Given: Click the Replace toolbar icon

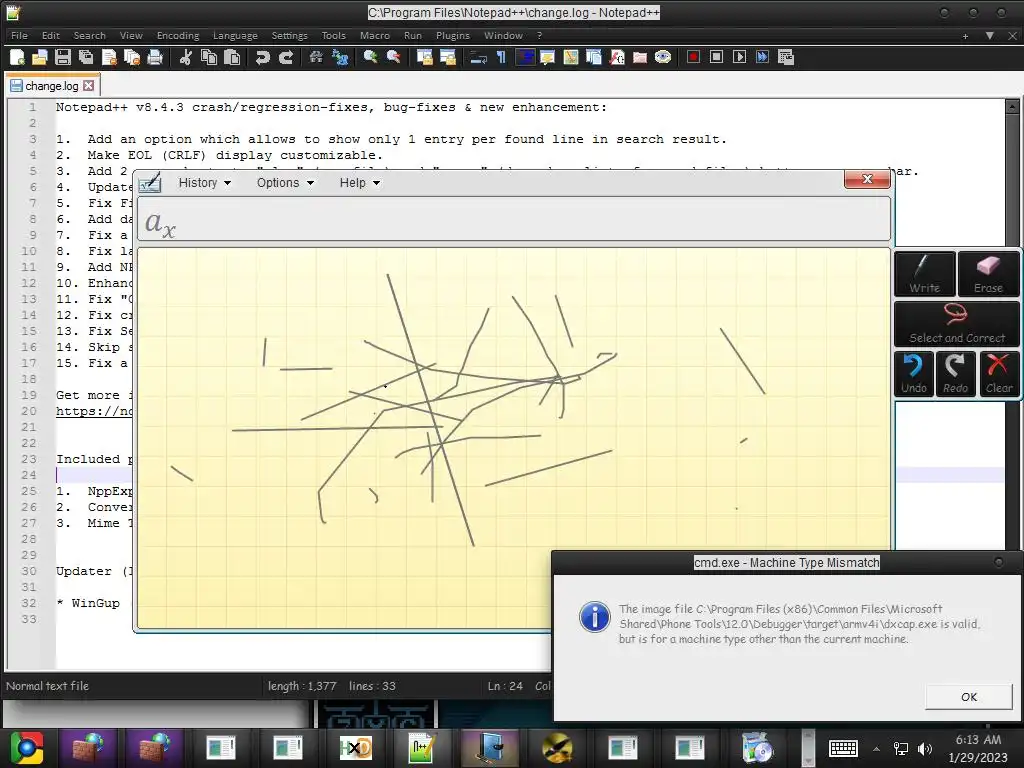Looking at the screenshot, I should pos(340,57).
